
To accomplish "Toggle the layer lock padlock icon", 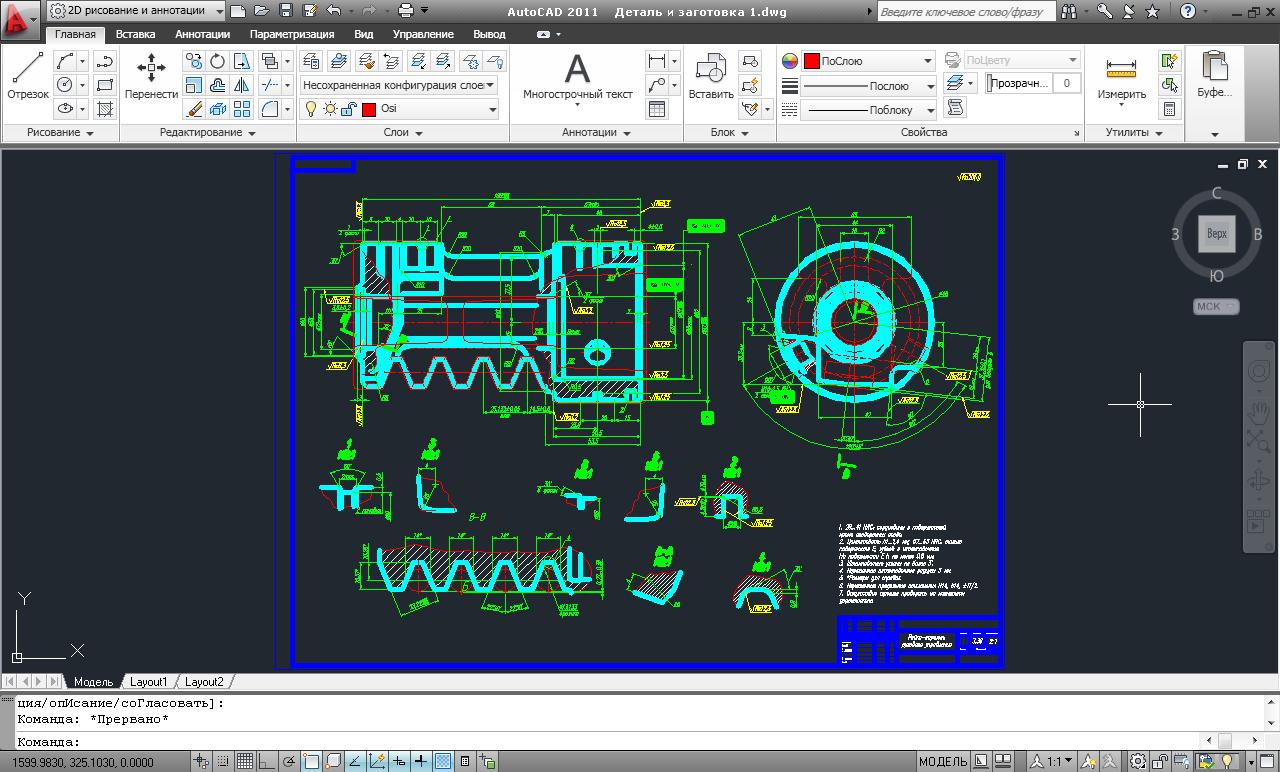I will coord(349,109).
